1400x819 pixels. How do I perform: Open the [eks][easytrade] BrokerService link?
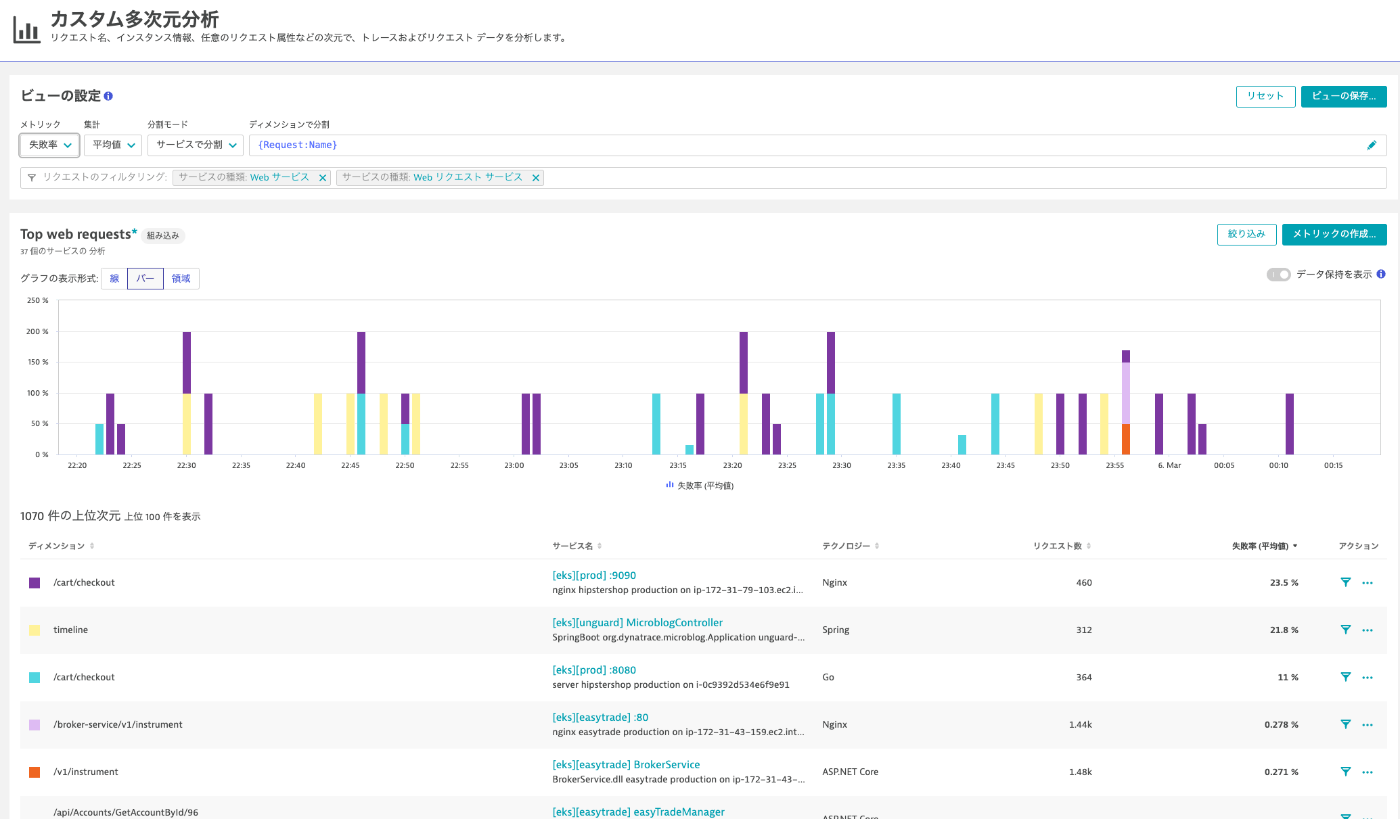pos(626,765)
